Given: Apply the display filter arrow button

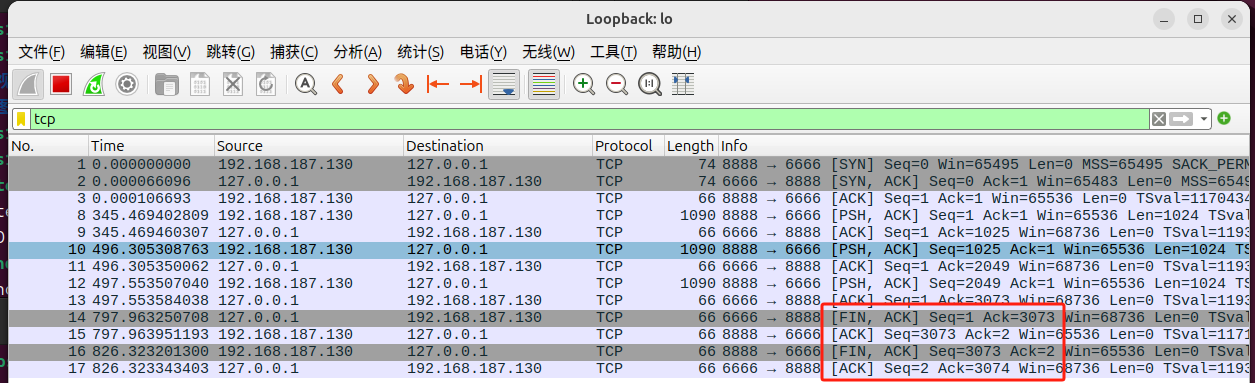Looking at the screenshot, I should point(1182,119).
